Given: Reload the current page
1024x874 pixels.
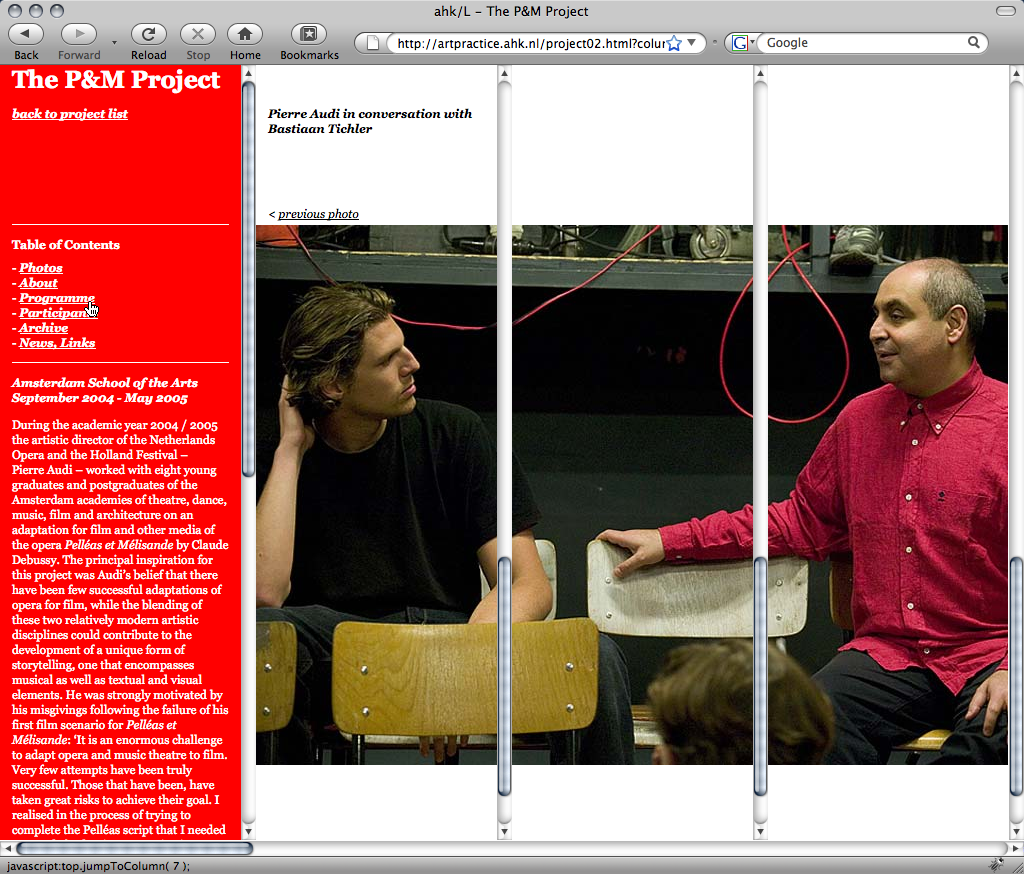Looking at the screenshot, I should tap(148, 34).
